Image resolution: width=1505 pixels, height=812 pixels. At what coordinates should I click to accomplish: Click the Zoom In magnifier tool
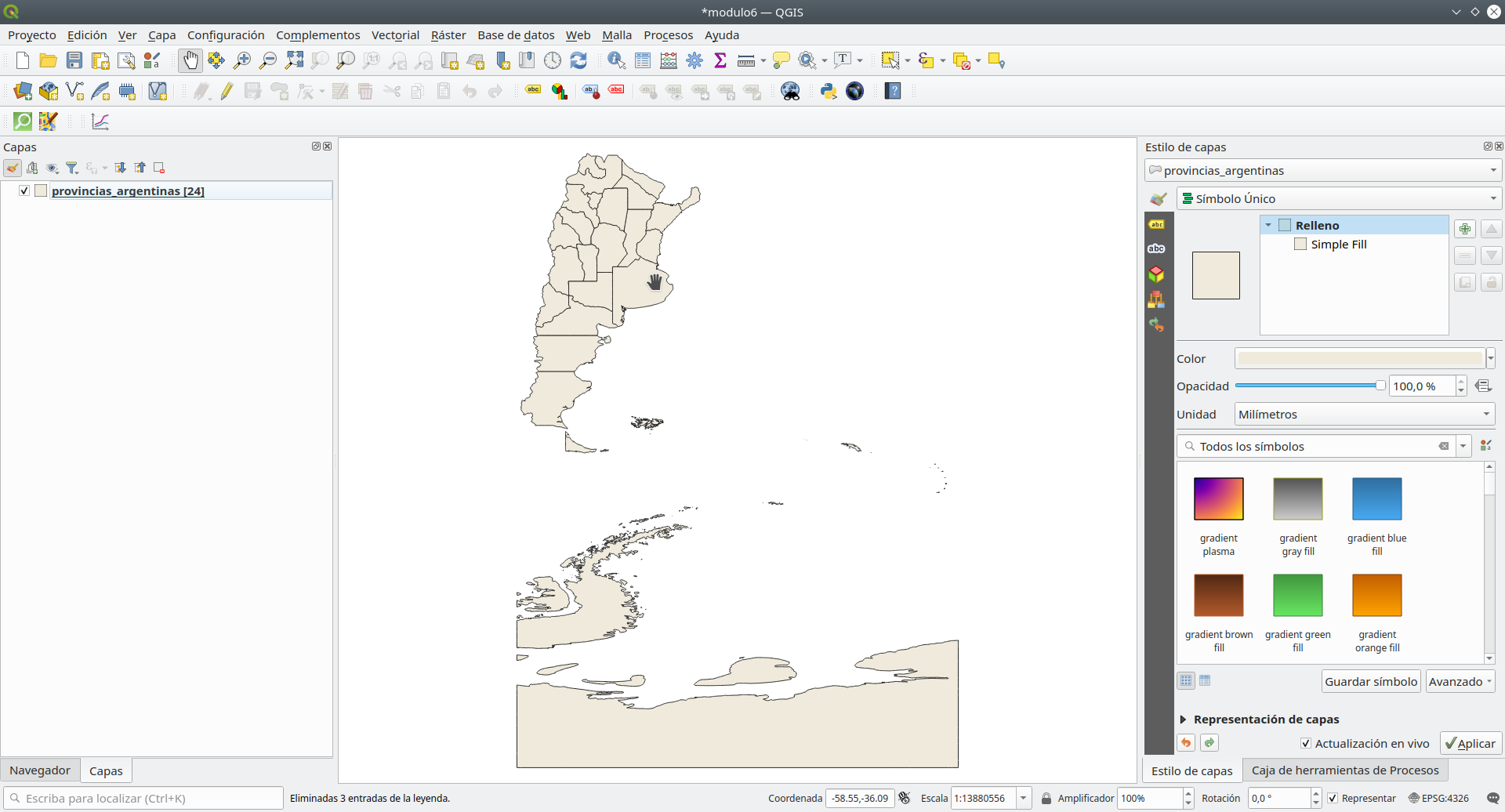pos(242,60)
